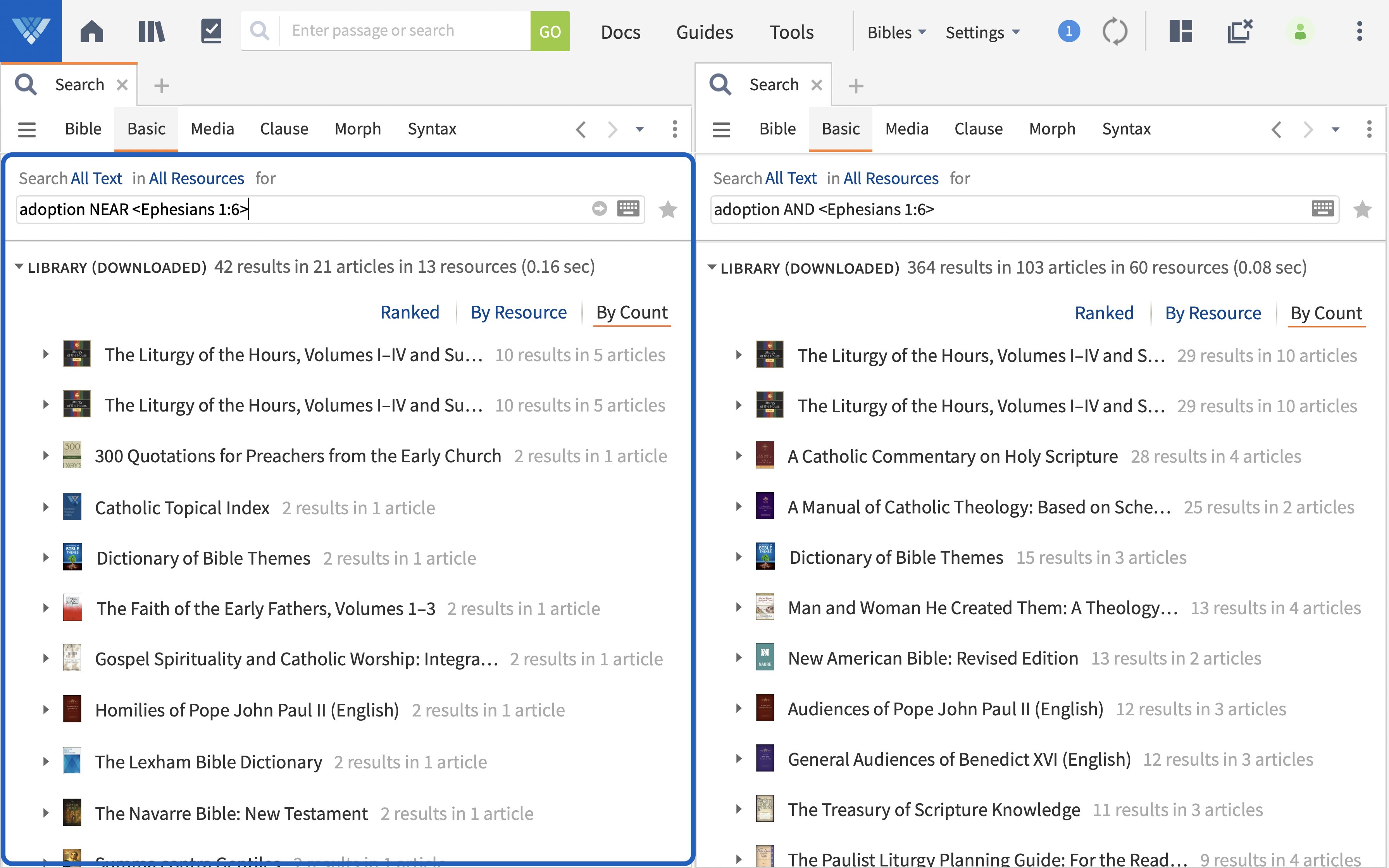Open left Search panel hamburger menu
Image resolution: width=1389 pixels, height=868 pixels.
click(27, 129)
